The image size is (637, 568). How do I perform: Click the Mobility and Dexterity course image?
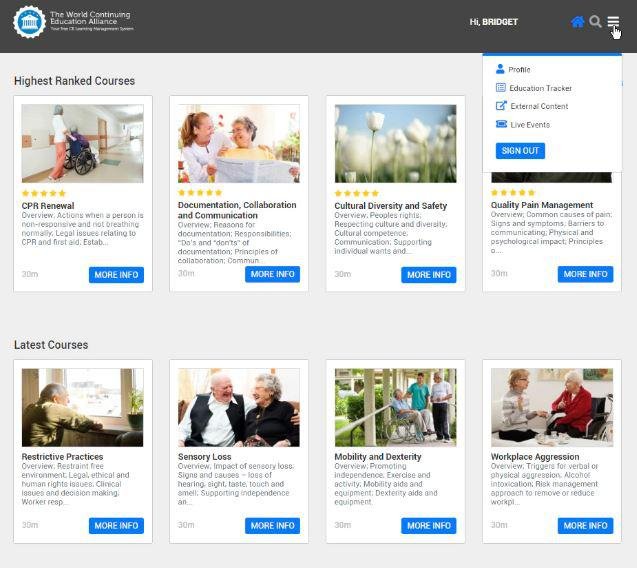click(x=395, y=408)
